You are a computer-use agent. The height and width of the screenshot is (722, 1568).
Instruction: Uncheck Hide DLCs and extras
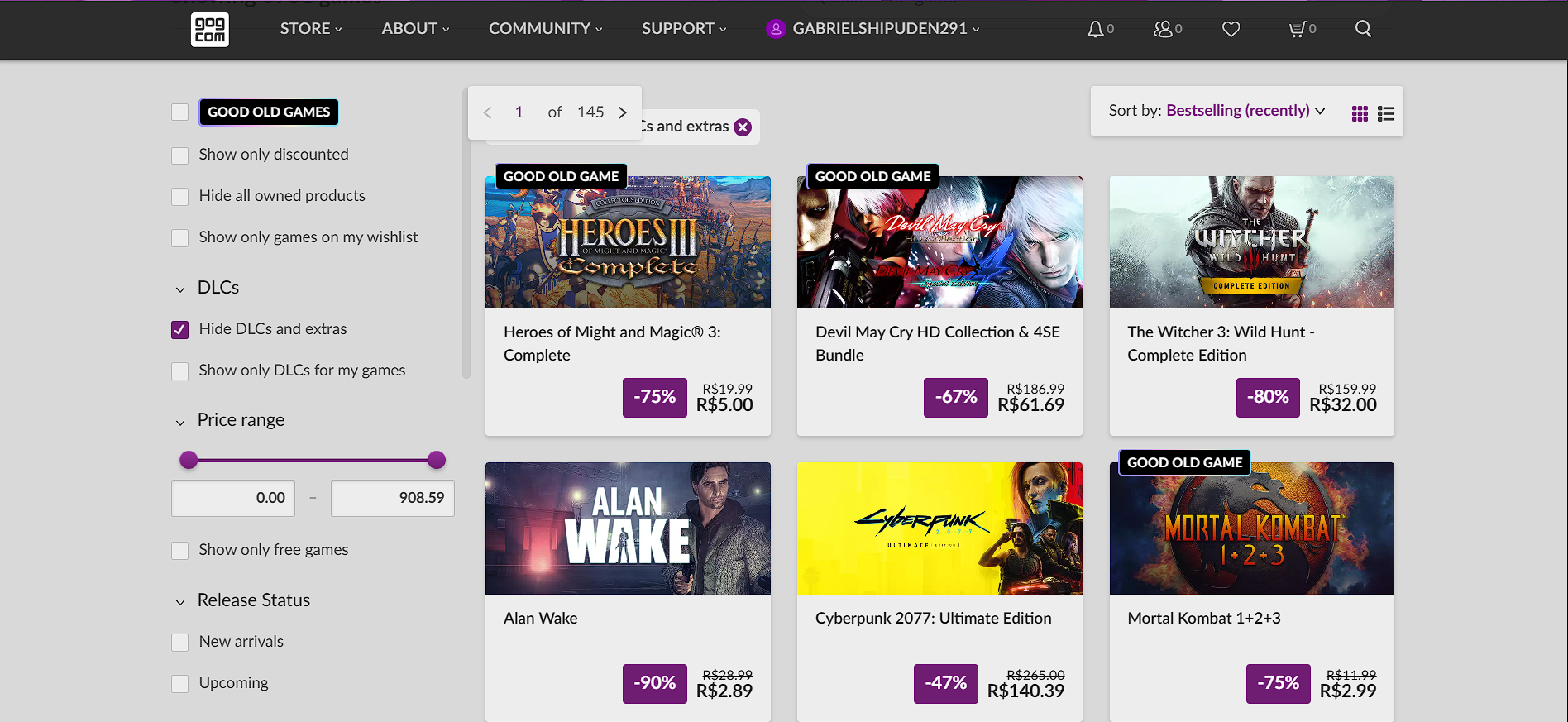coord(180,330)
